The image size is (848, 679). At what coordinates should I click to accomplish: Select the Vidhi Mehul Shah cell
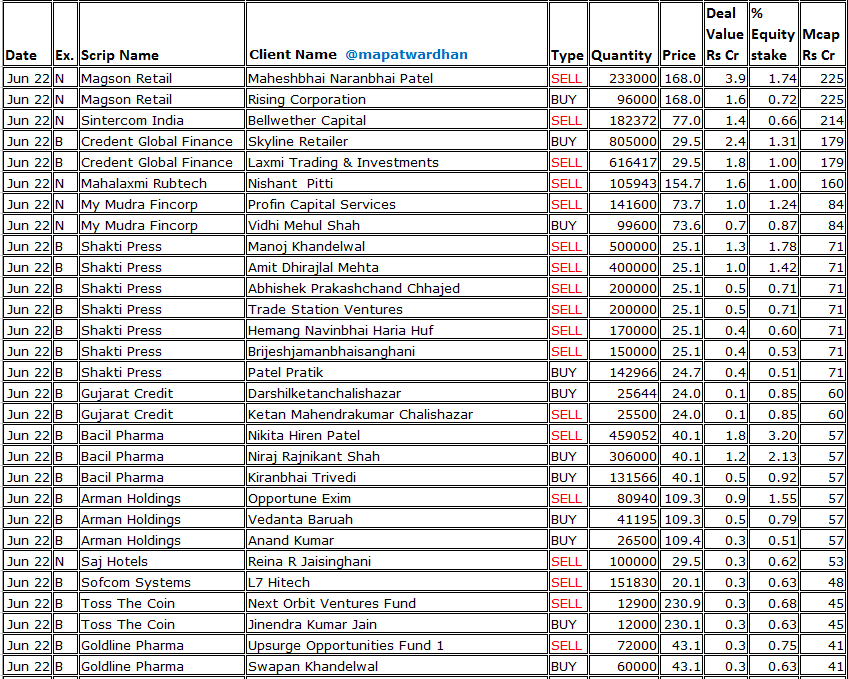396,225
